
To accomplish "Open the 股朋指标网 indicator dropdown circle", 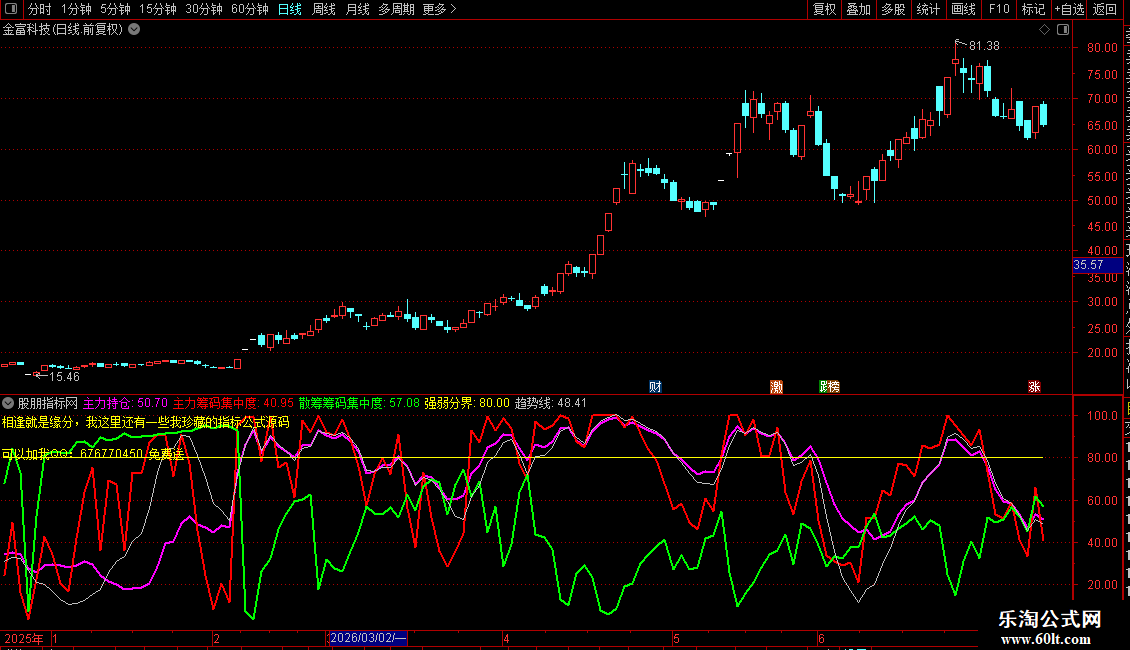I will tap(8, 403).
